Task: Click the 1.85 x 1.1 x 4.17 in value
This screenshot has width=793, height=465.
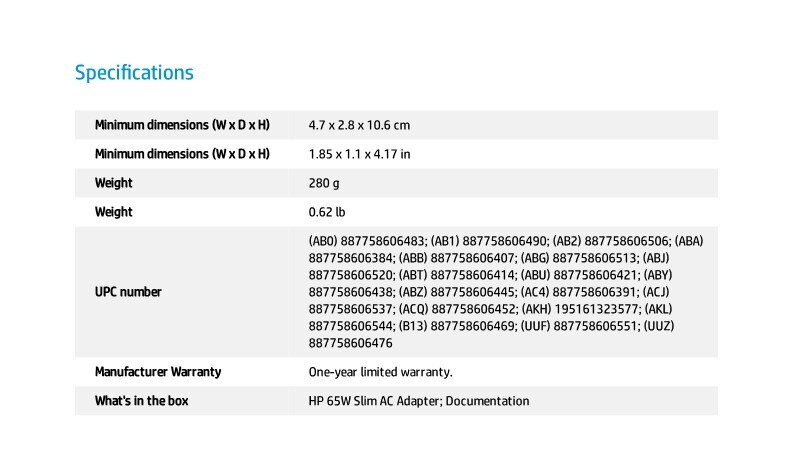Action: click(x=360, y=154)
